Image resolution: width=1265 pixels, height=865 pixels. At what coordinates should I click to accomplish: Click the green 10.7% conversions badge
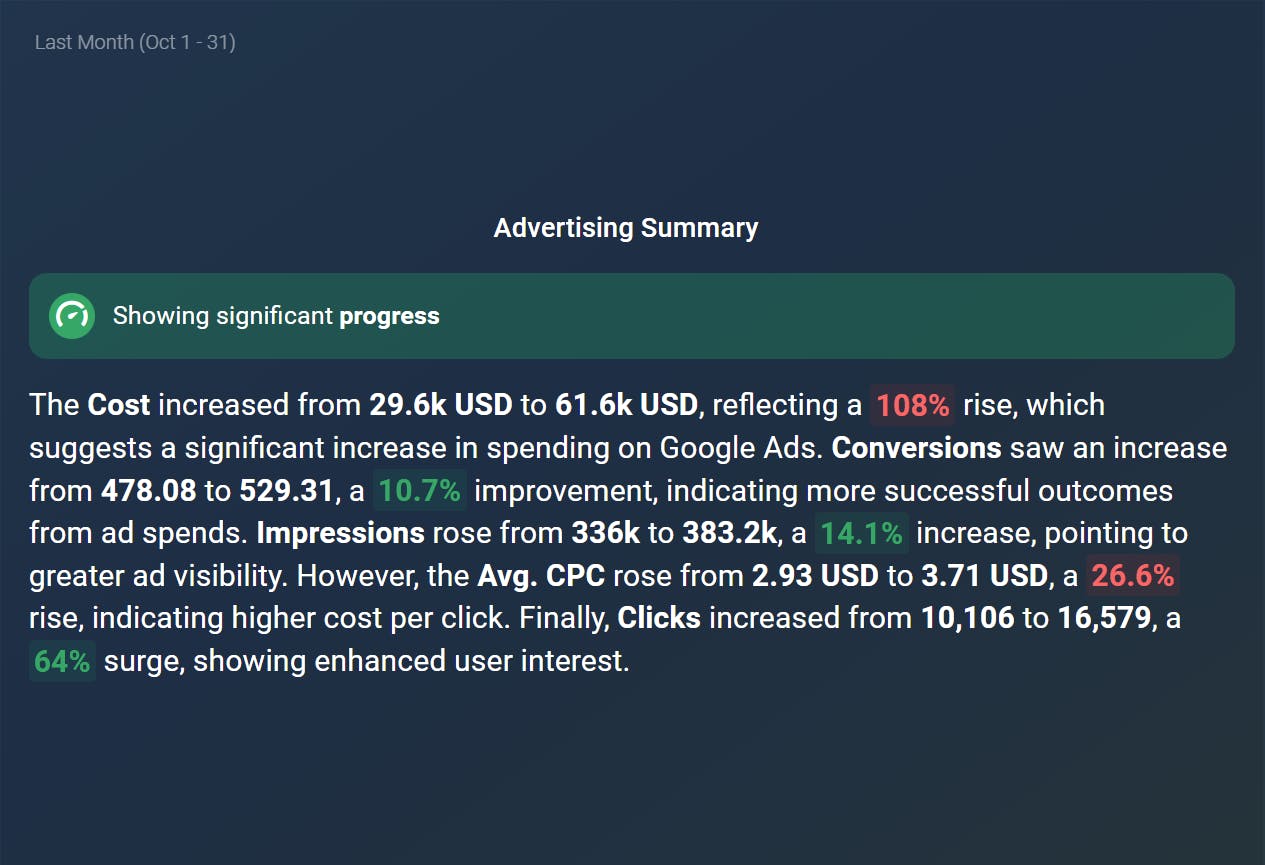pos(420,491)
